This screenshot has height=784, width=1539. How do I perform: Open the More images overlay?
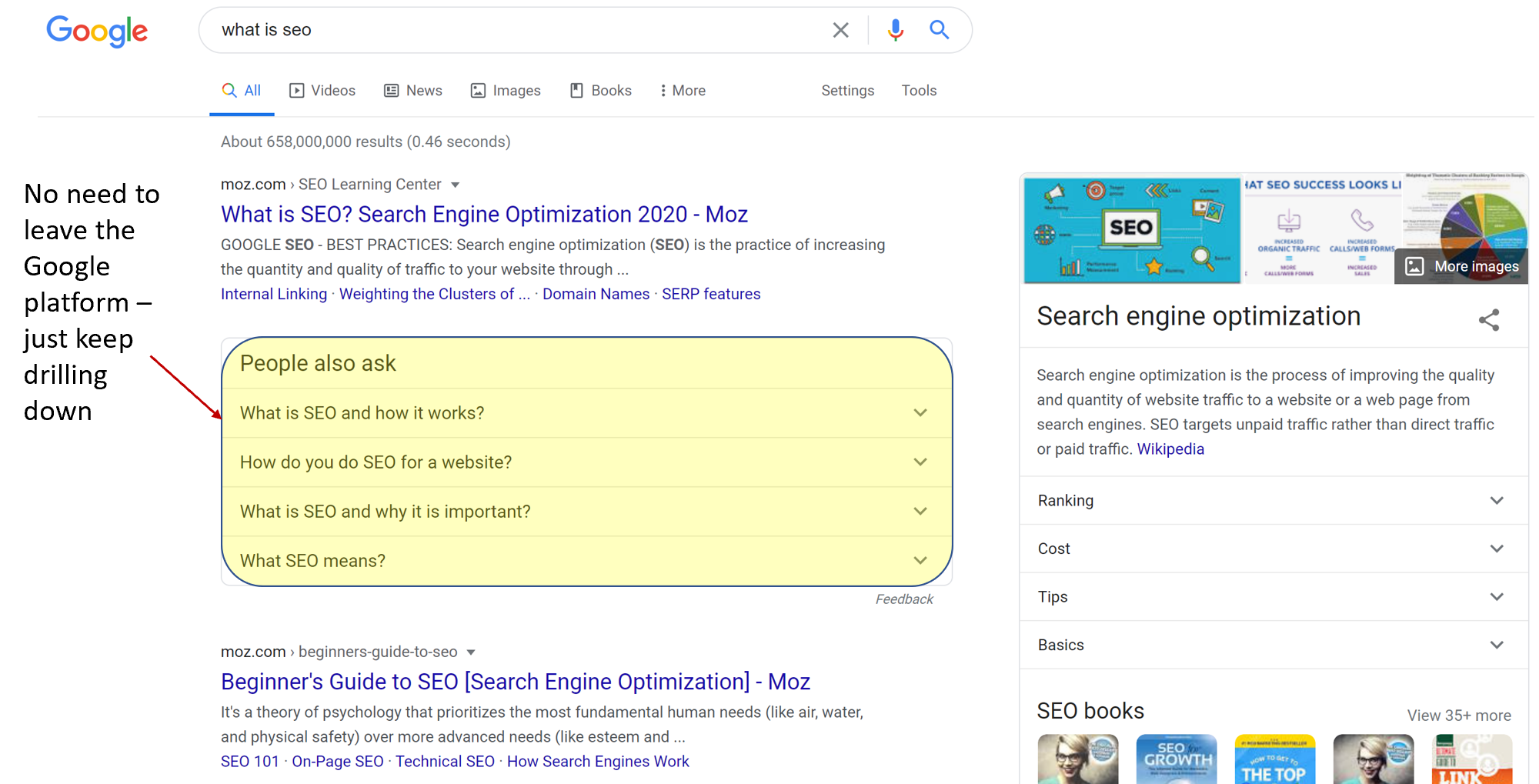[1461, 266]
